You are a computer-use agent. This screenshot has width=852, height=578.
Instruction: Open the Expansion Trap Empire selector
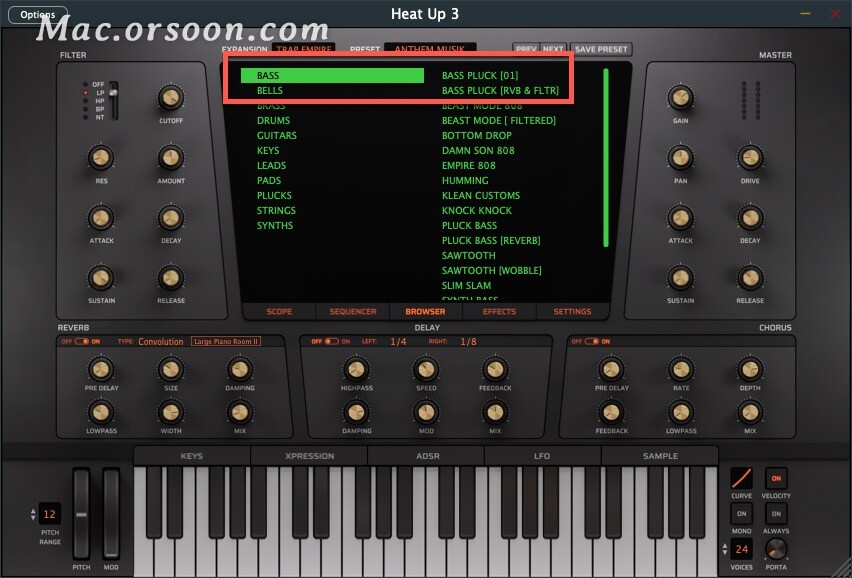pos(304,49)
